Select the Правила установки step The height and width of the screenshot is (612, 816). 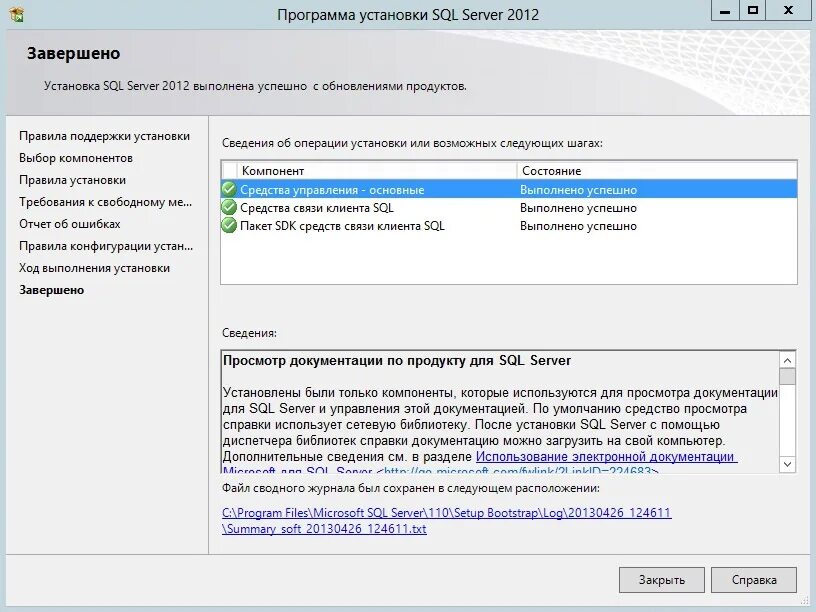[72, 180]
